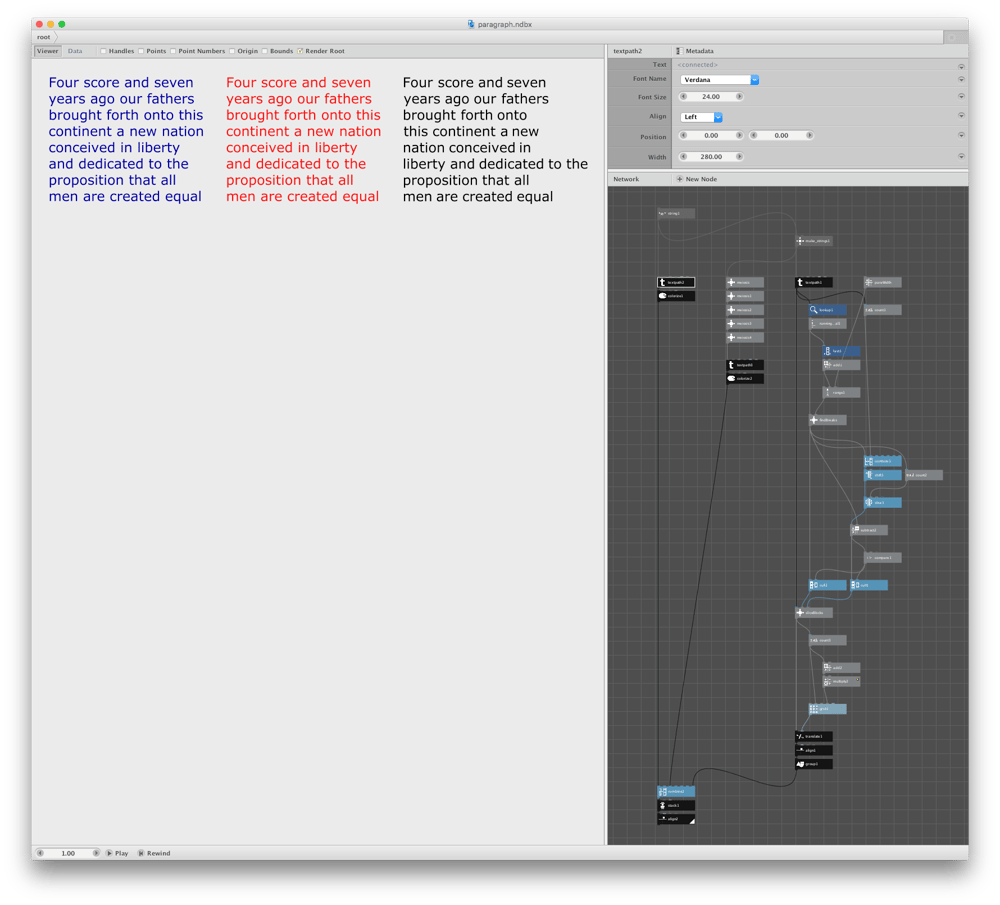The width and height of the screenshot is (1000, 905).
Task: Open the Width port options arrow
Action: (x=961, y=156)
